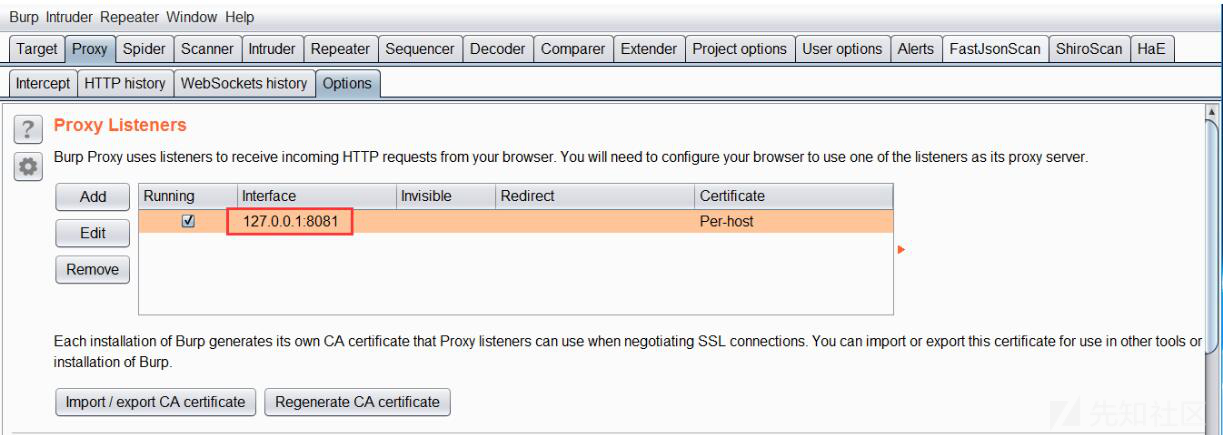Open the Intruder menu in the menu bar
This screenshot has height=435, width=1223.
70,17
